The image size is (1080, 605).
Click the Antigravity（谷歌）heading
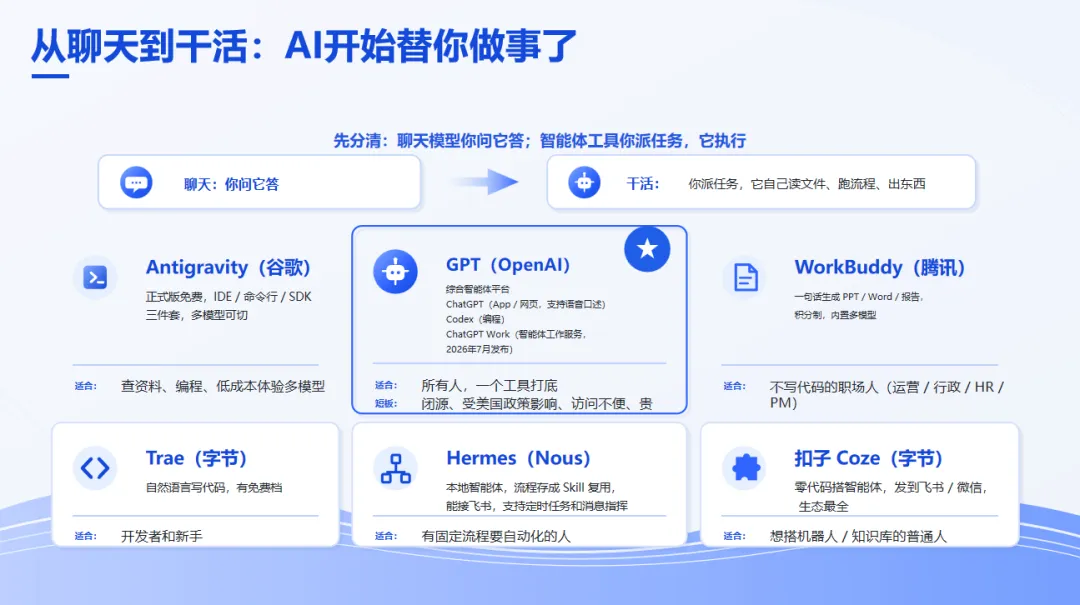tap(228, 267)
